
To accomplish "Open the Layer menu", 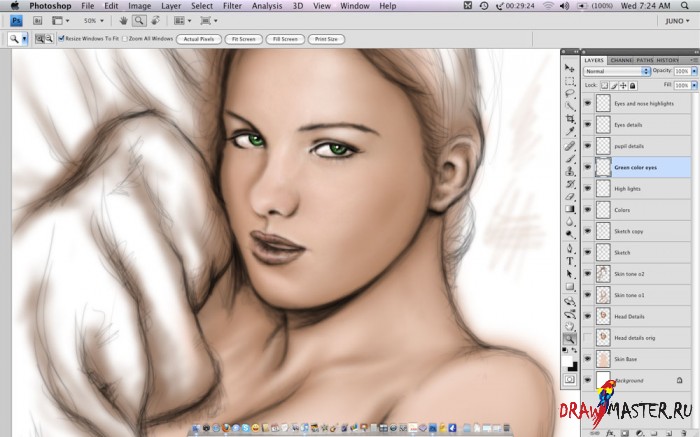I will [x=171, y=6].
